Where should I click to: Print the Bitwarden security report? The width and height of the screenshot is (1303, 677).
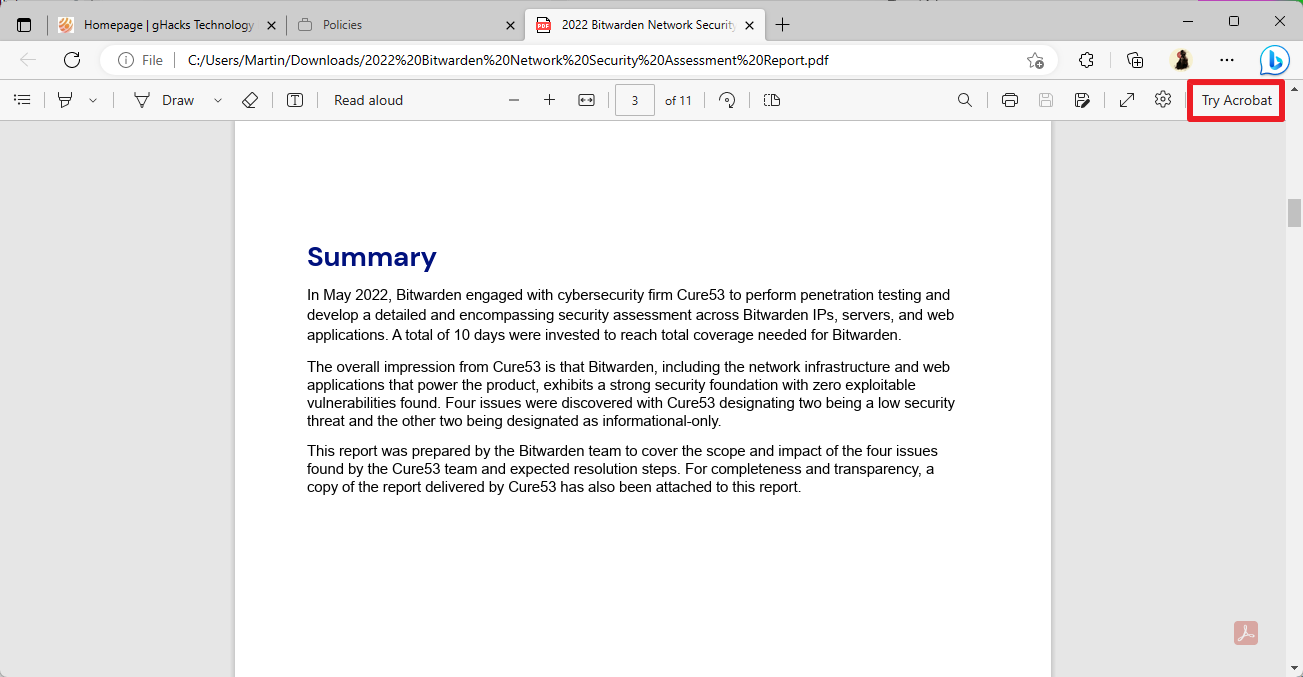1009,99
